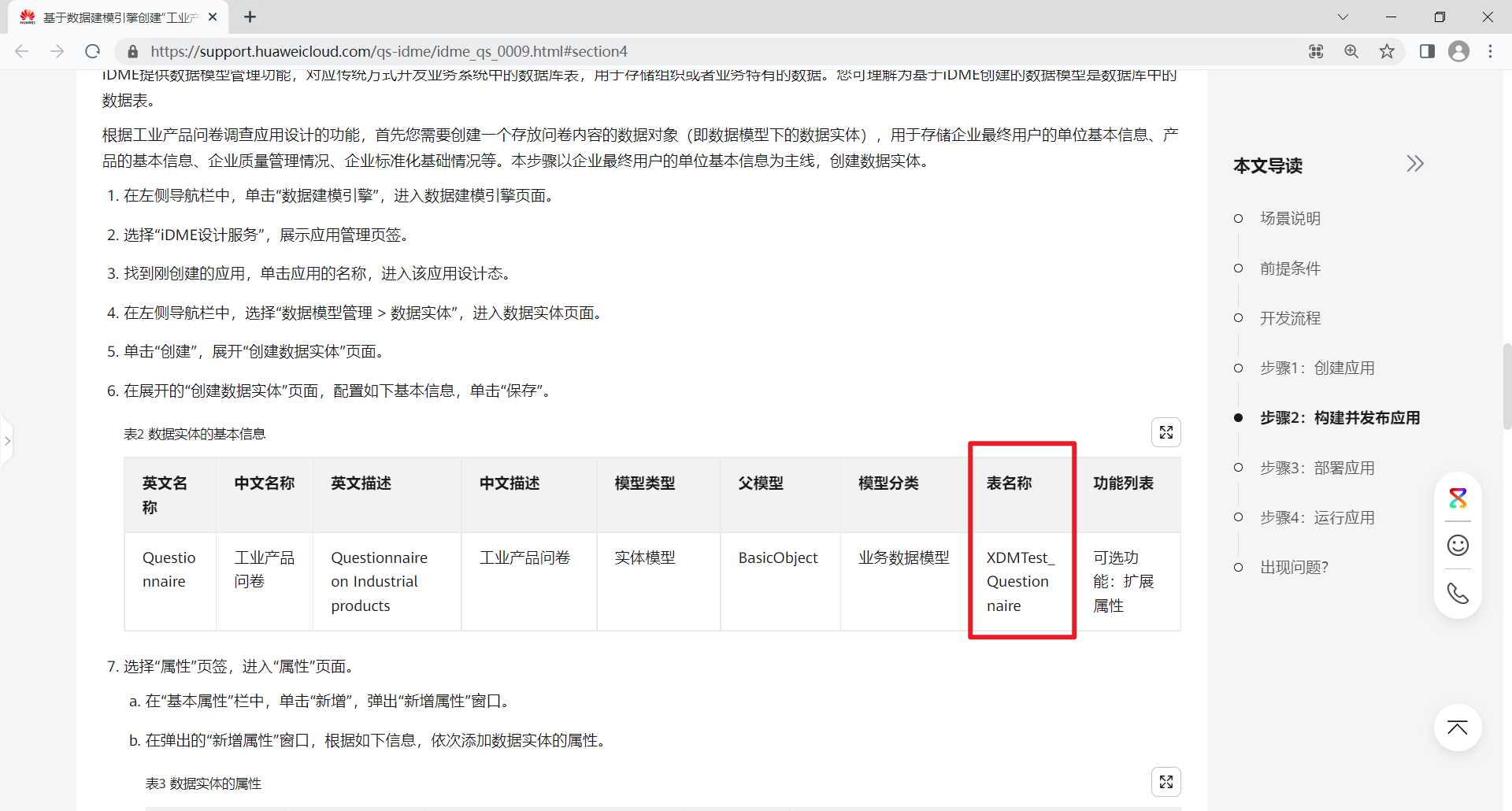Click the 实体模型 cell
1512x811 pixels.
(659, 581)
